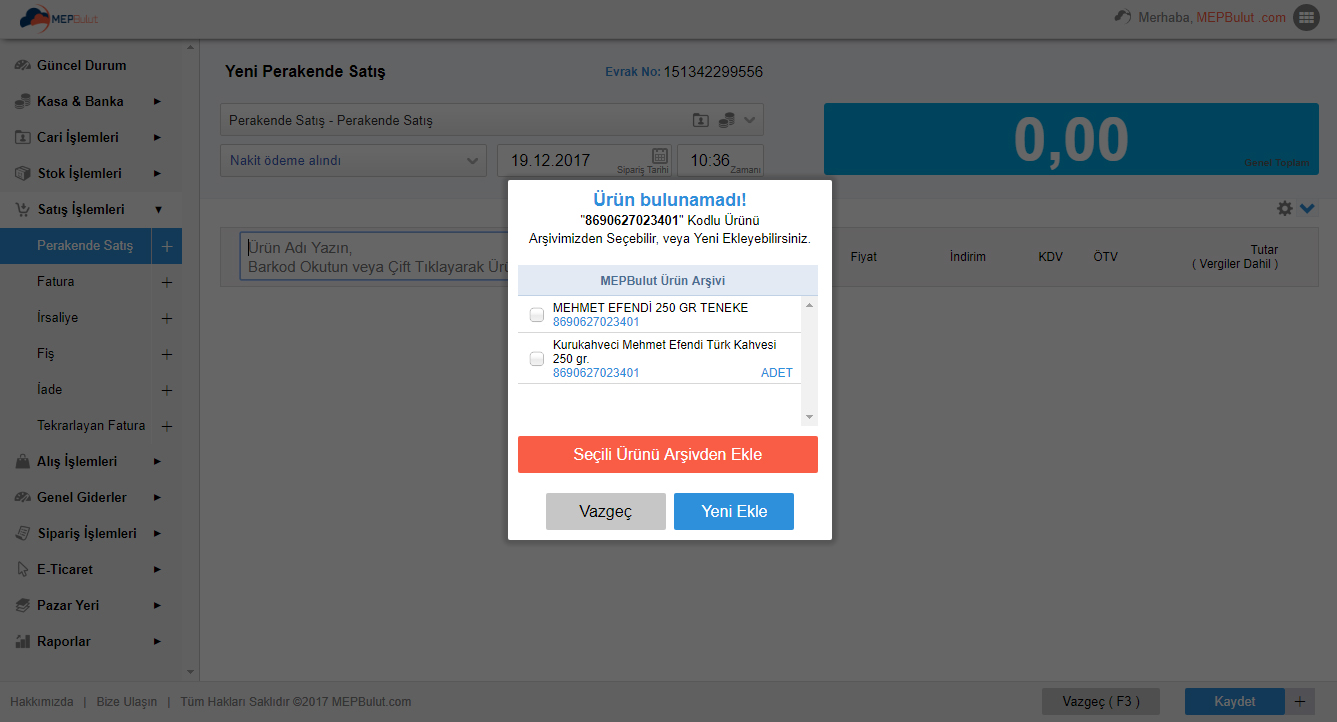The width and height of the screenshot is (1337, 722).
Task: Click the Hakkımızda footer link
Action: [x=42, y=702]
